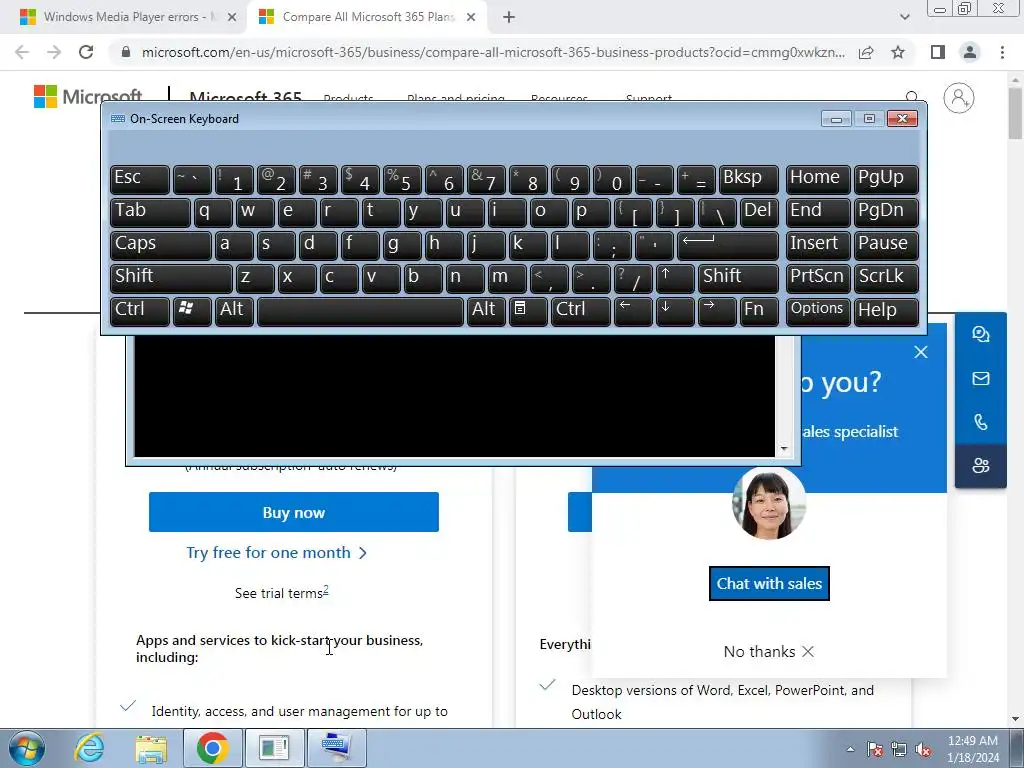
Task: Open keyboard Options key
Action: pyautogui.click(x=818, y=311)
